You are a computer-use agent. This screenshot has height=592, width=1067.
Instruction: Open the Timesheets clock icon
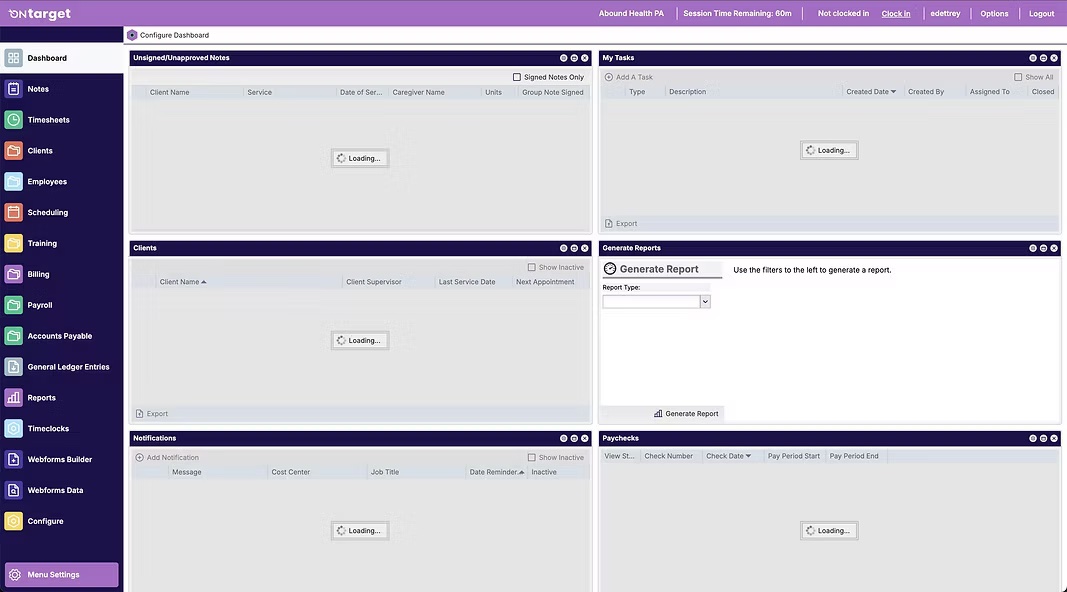(x=14, y=120)
